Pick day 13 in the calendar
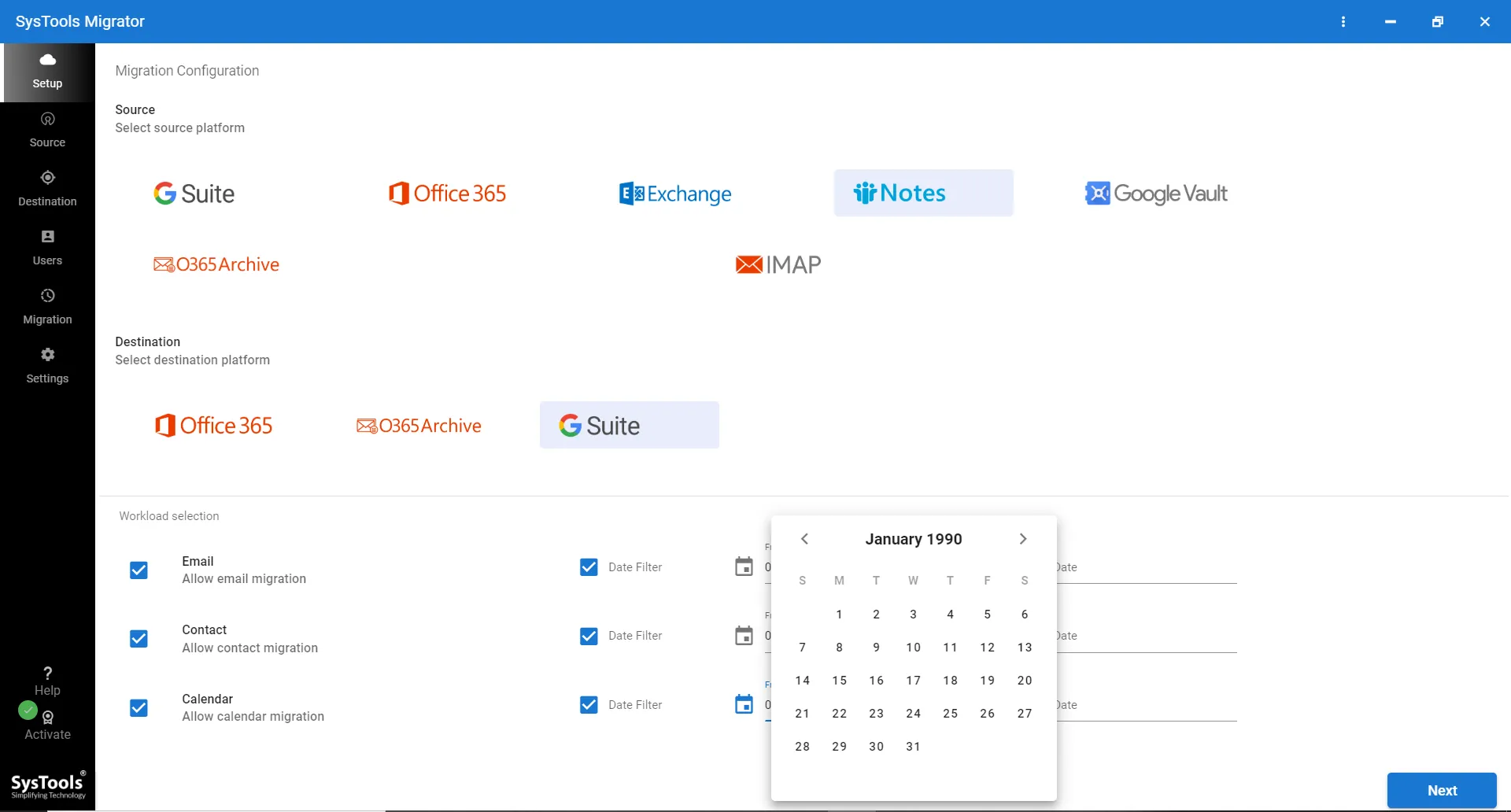This screenshot has height=812, width=1511. pos(1025,648)
